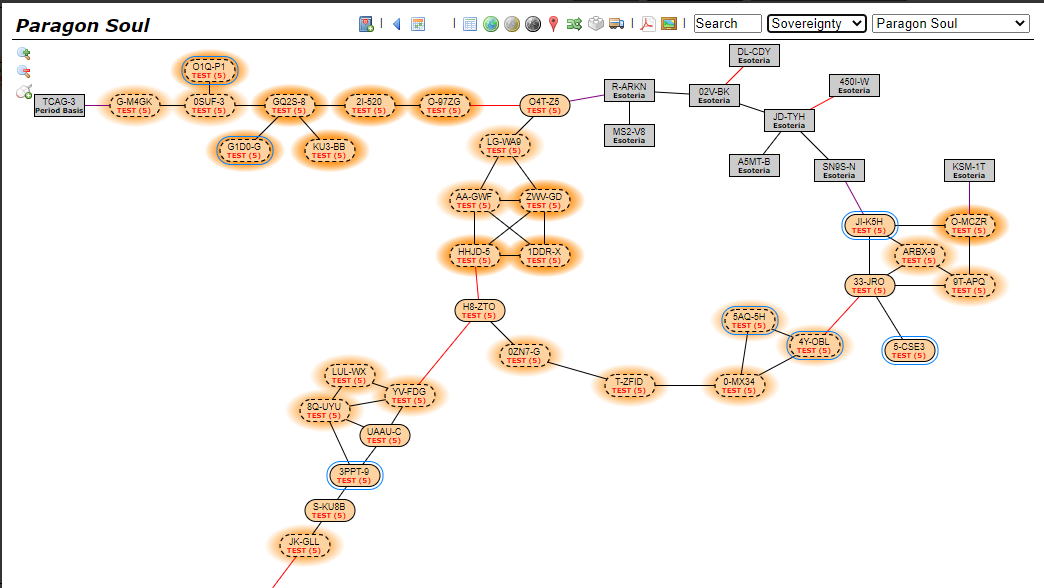Viewport: 1044px width, 588px height.
Task: Open the Sovereignty filter dropdown
Action: tap(817, 23)
